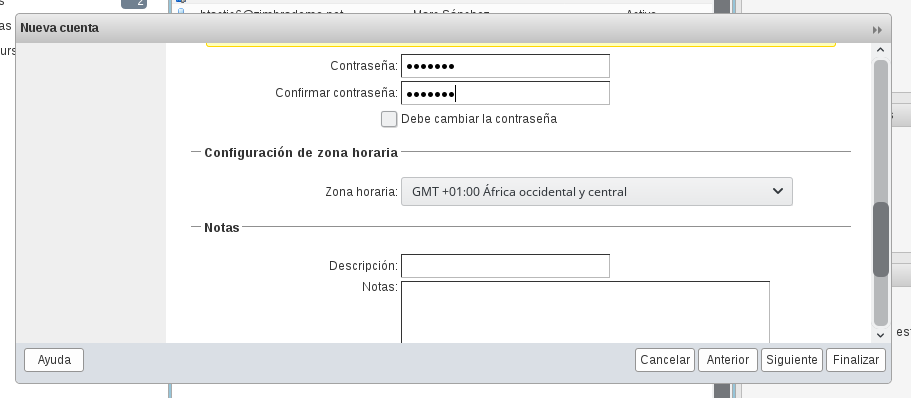Enable Debe cambiar la contraseña checkbox

(389, 119)
